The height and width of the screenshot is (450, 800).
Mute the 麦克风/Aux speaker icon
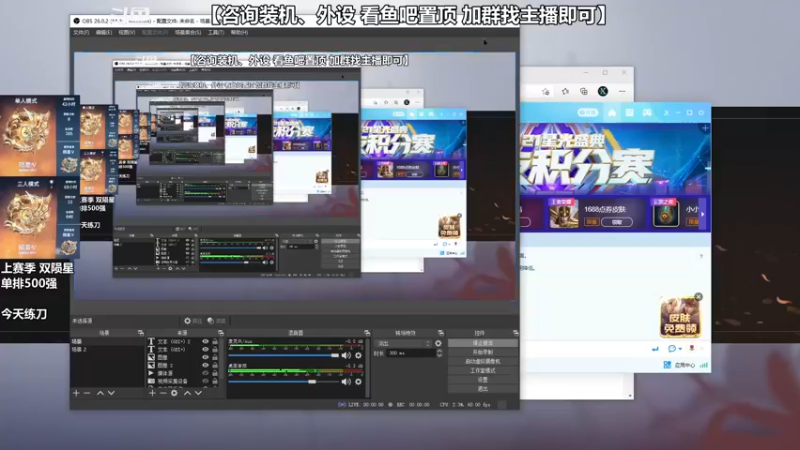click(x=346, y=355)
